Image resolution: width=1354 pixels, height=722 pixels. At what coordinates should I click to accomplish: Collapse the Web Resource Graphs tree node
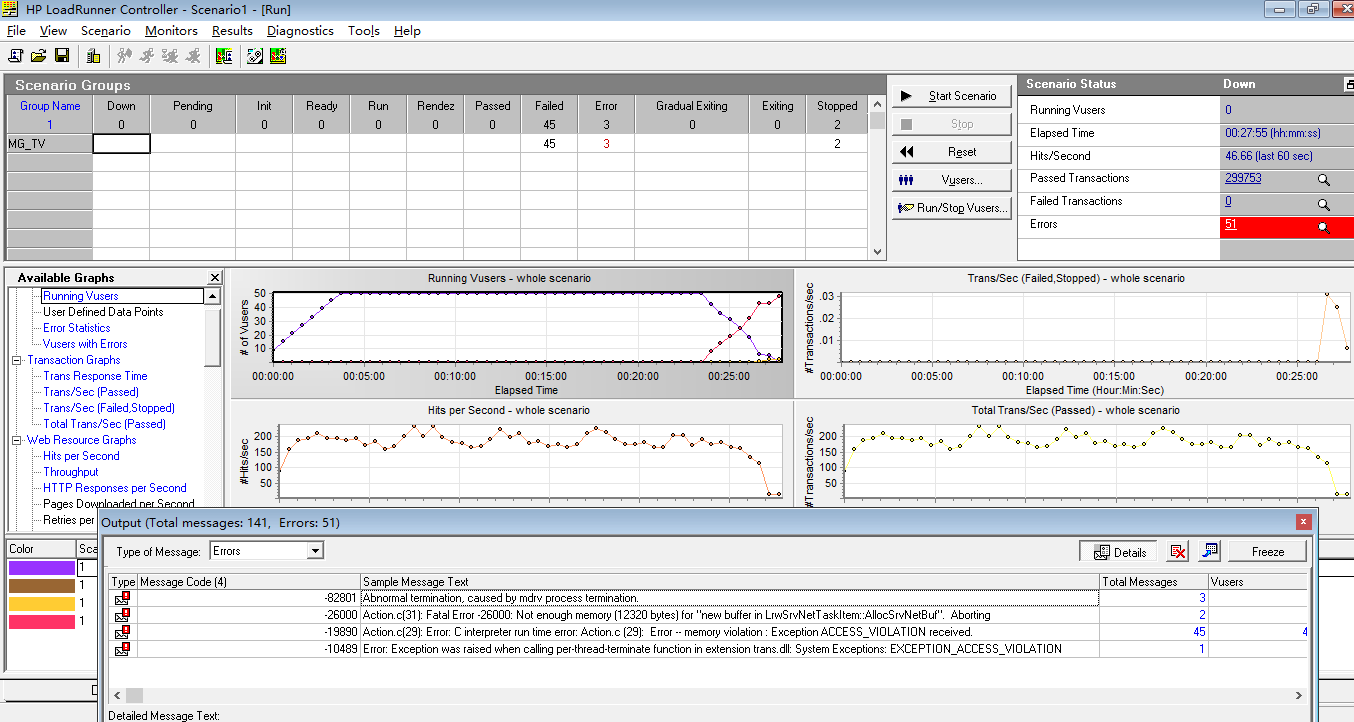tap(17, 440)
